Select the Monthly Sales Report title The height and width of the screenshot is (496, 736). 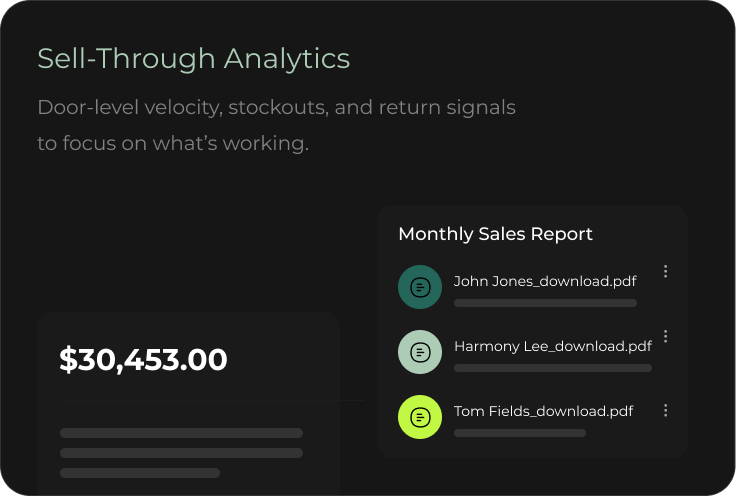coord(495,234)
